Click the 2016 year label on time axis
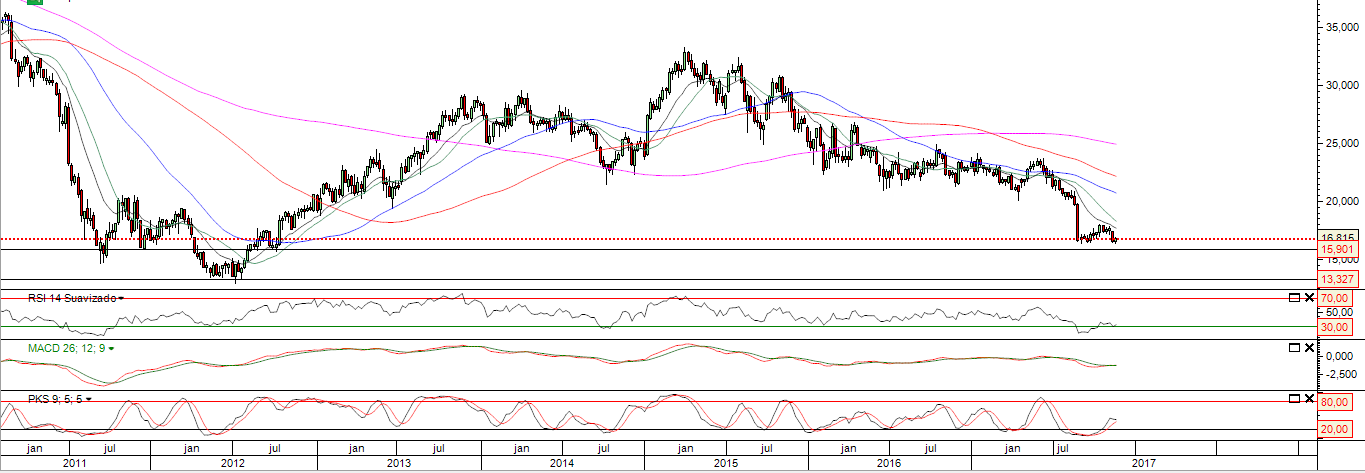 pos(889,464)
